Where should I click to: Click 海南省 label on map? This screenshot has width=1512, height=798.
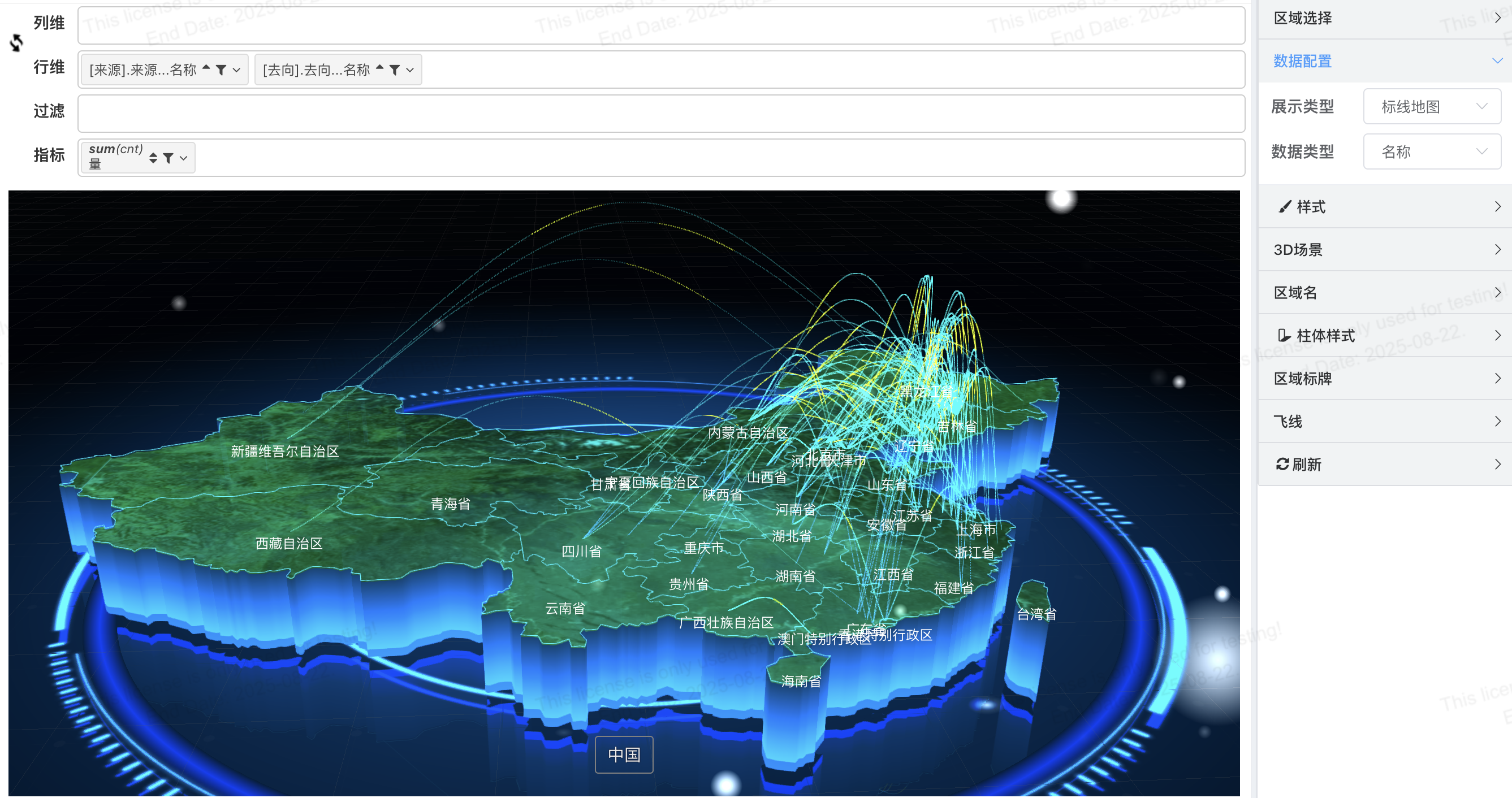(801, 680)
